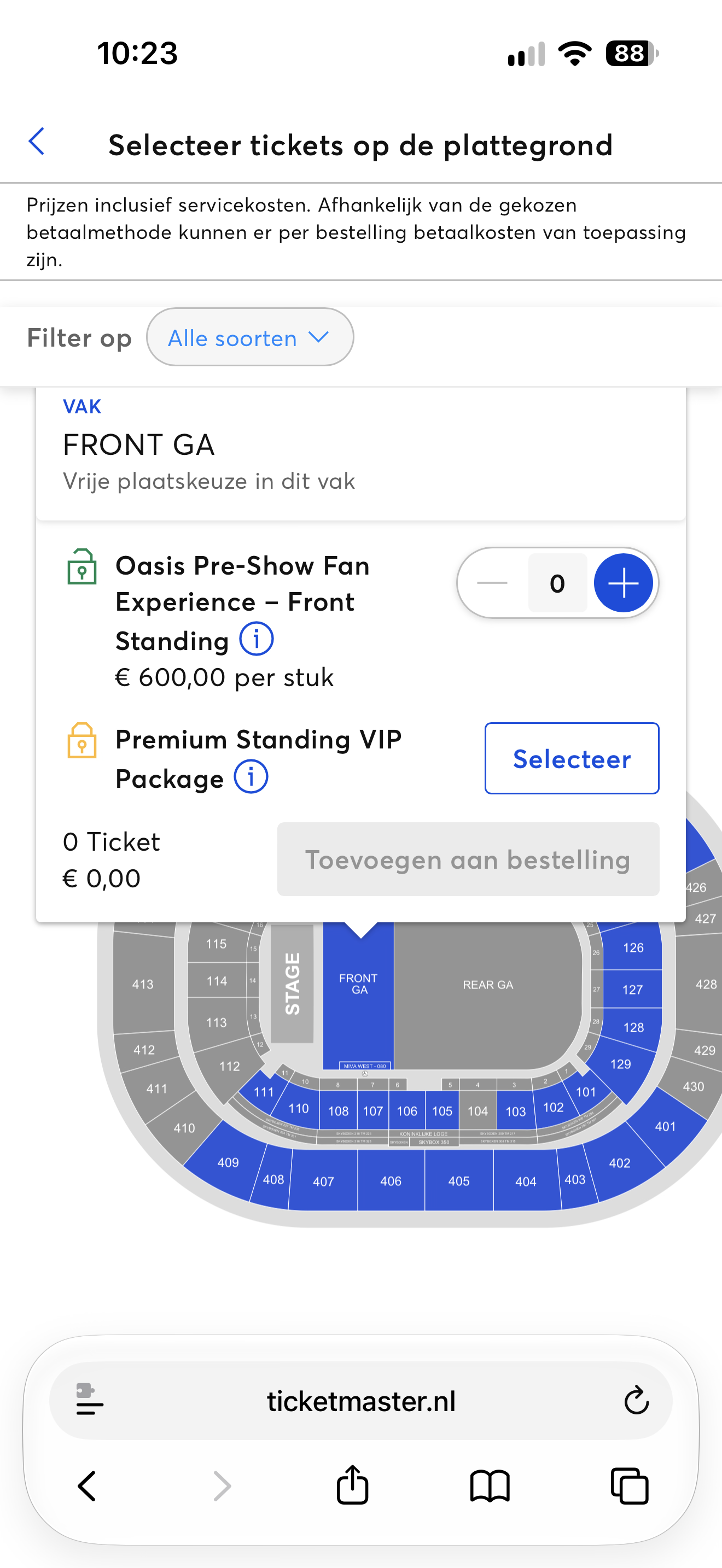Open info for Oasis Pre-Show Fan Experience
The height and width of the screenshot is (1568, 722).
(257, 639)
